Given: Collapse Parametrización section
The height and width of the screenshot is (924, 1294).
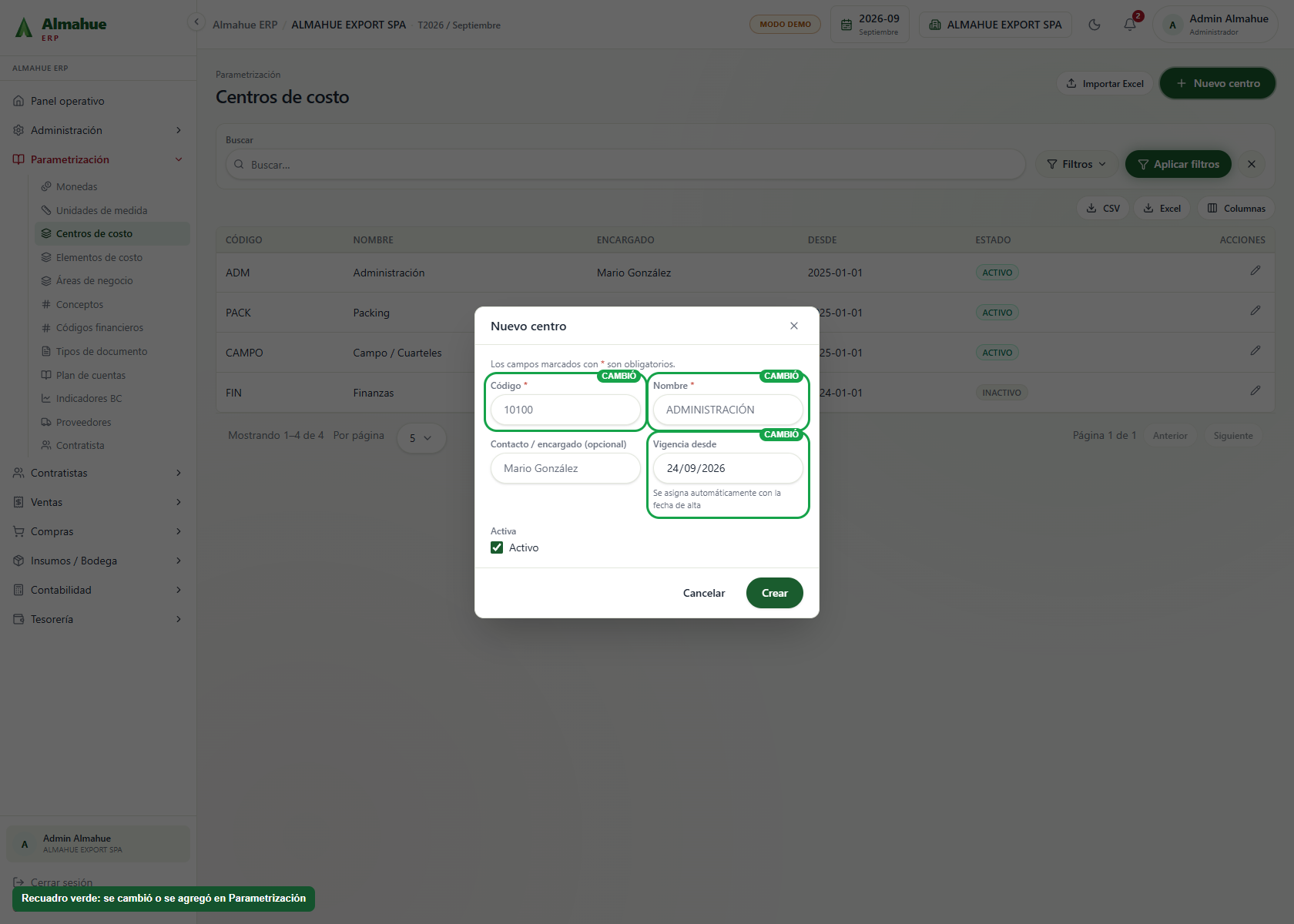Looking at the screenshot, I should point(98,159).
